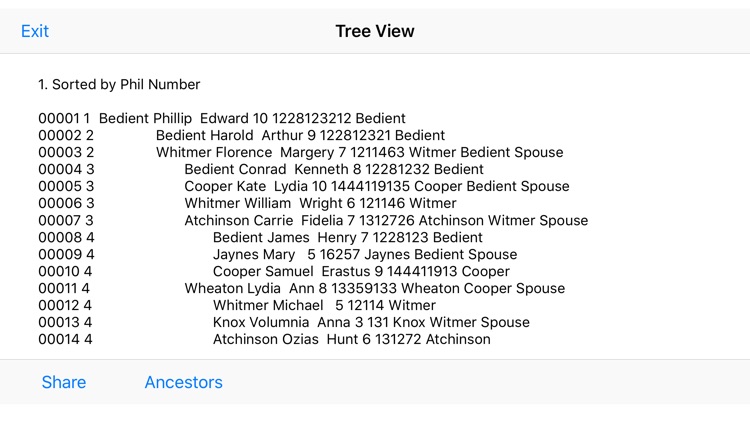This screenshot has height=422, width=750.
Task: Select Whitmer Florence Margery row
Action: pyautogui.click(x=301, y=152)
